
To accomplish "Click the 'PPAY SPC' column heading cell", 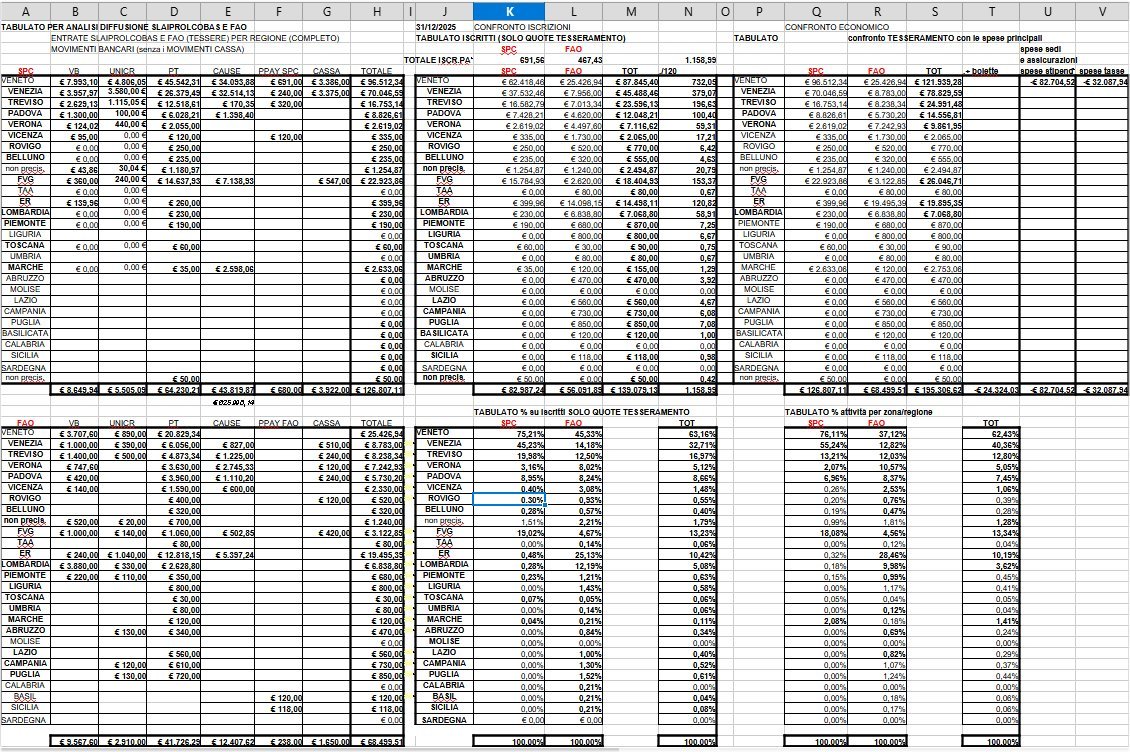I will point(279,71).
